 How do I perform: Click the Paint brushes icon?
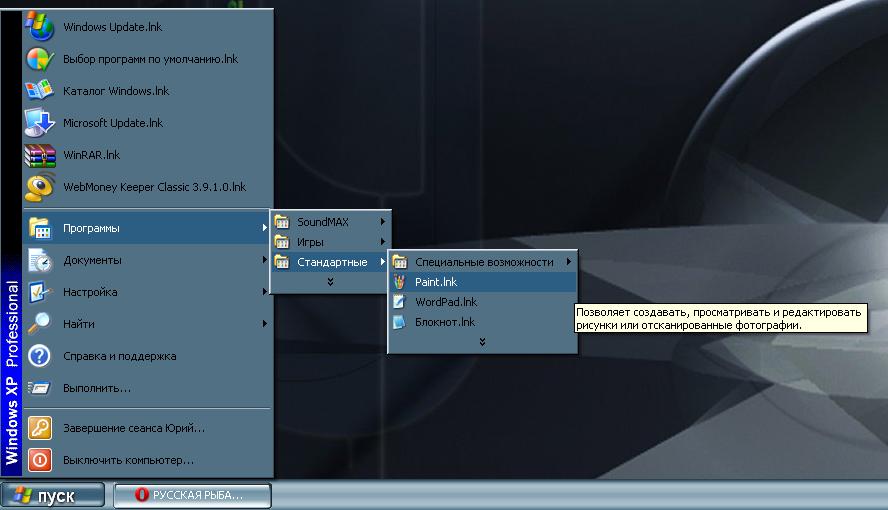click(x=400, y=282)
